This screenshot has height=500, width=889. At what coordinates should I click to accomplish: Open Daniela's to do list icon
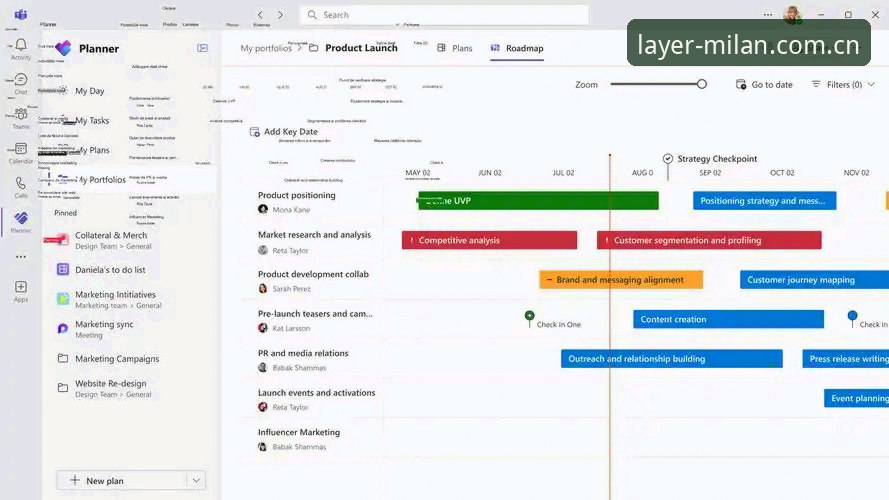coord(63,269)
